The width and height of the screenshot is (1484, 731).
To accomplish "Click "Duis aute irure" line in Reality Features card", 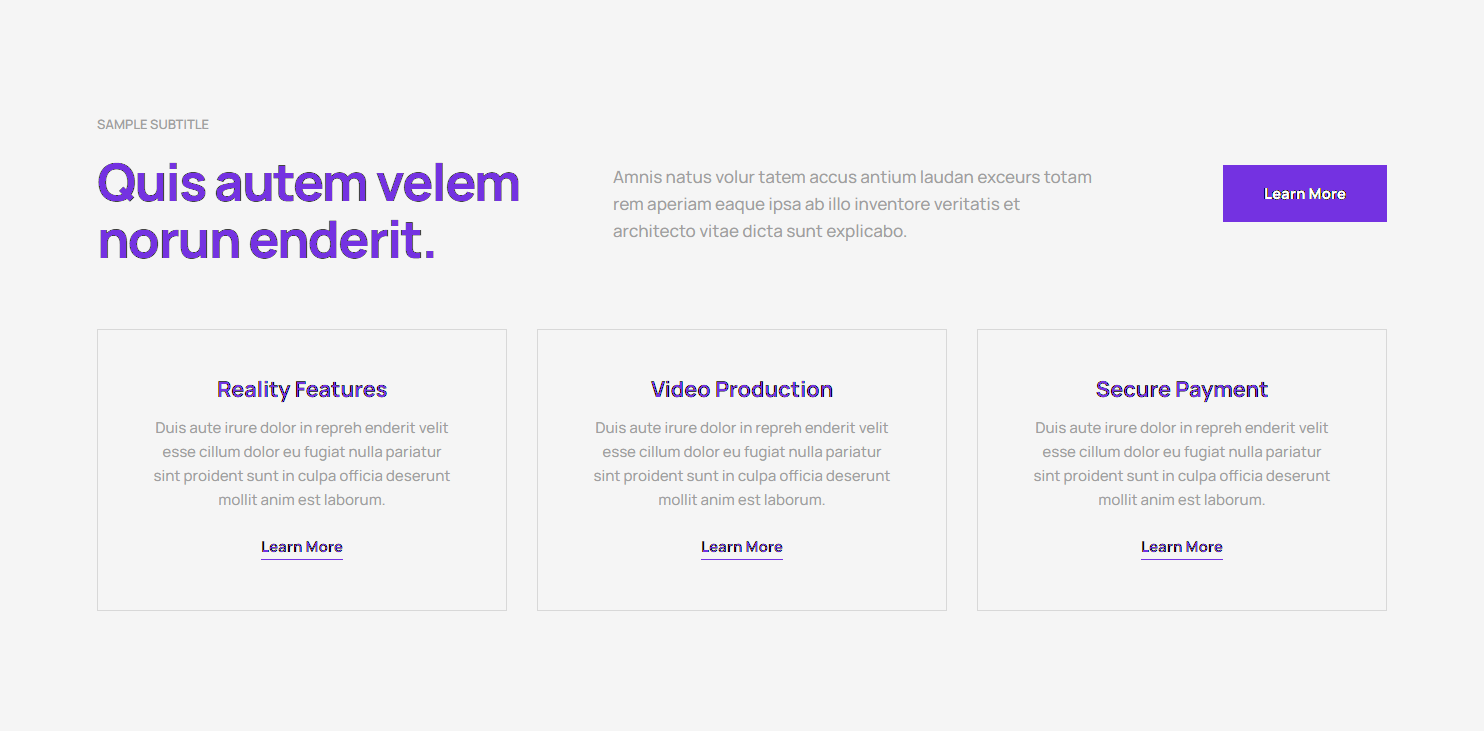I will [301, 428].
